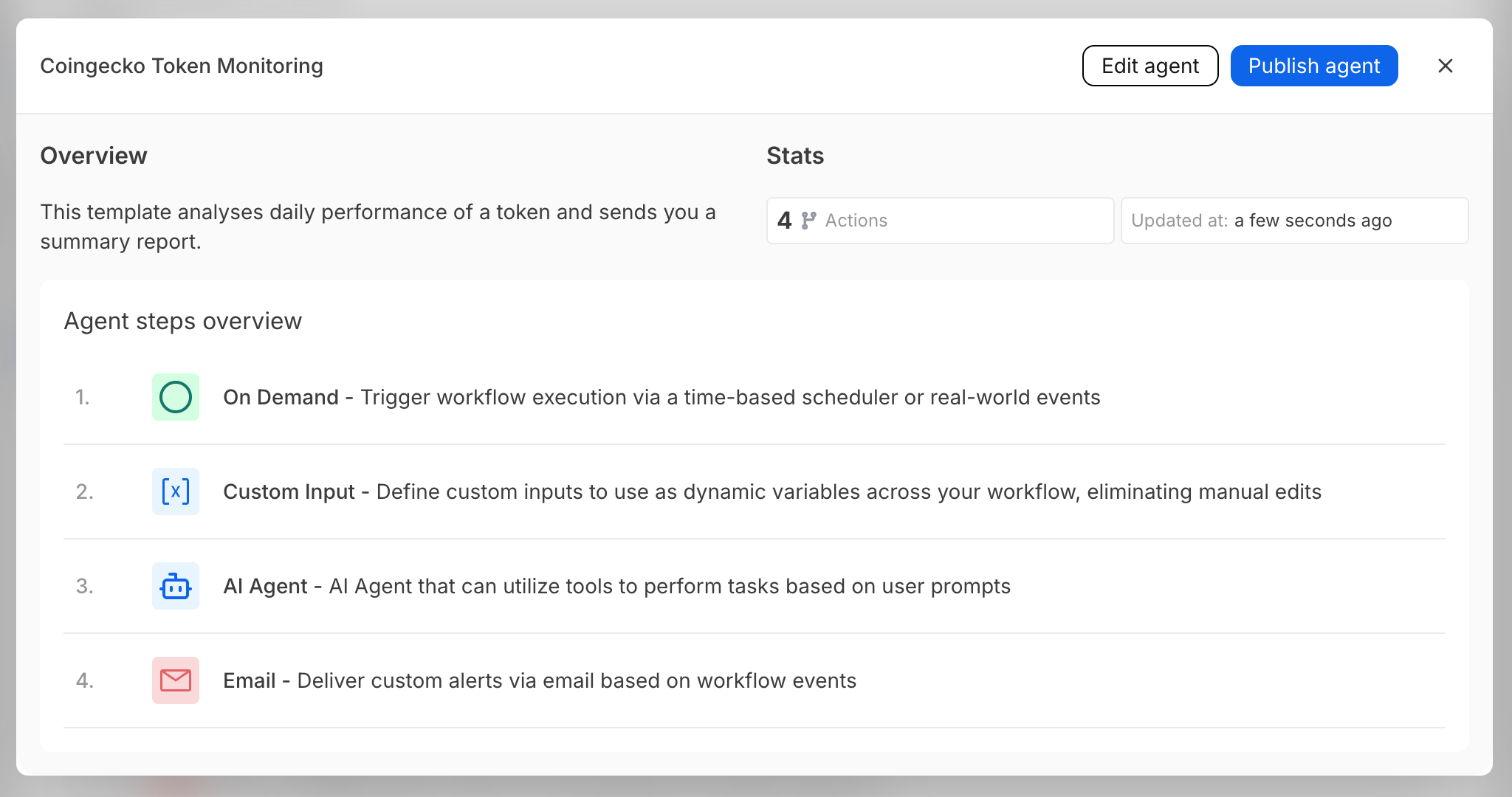Click the red Email envelope icon
Image resolution: width=1512 pixels, height=797 pixels.
tap(176, 680)
